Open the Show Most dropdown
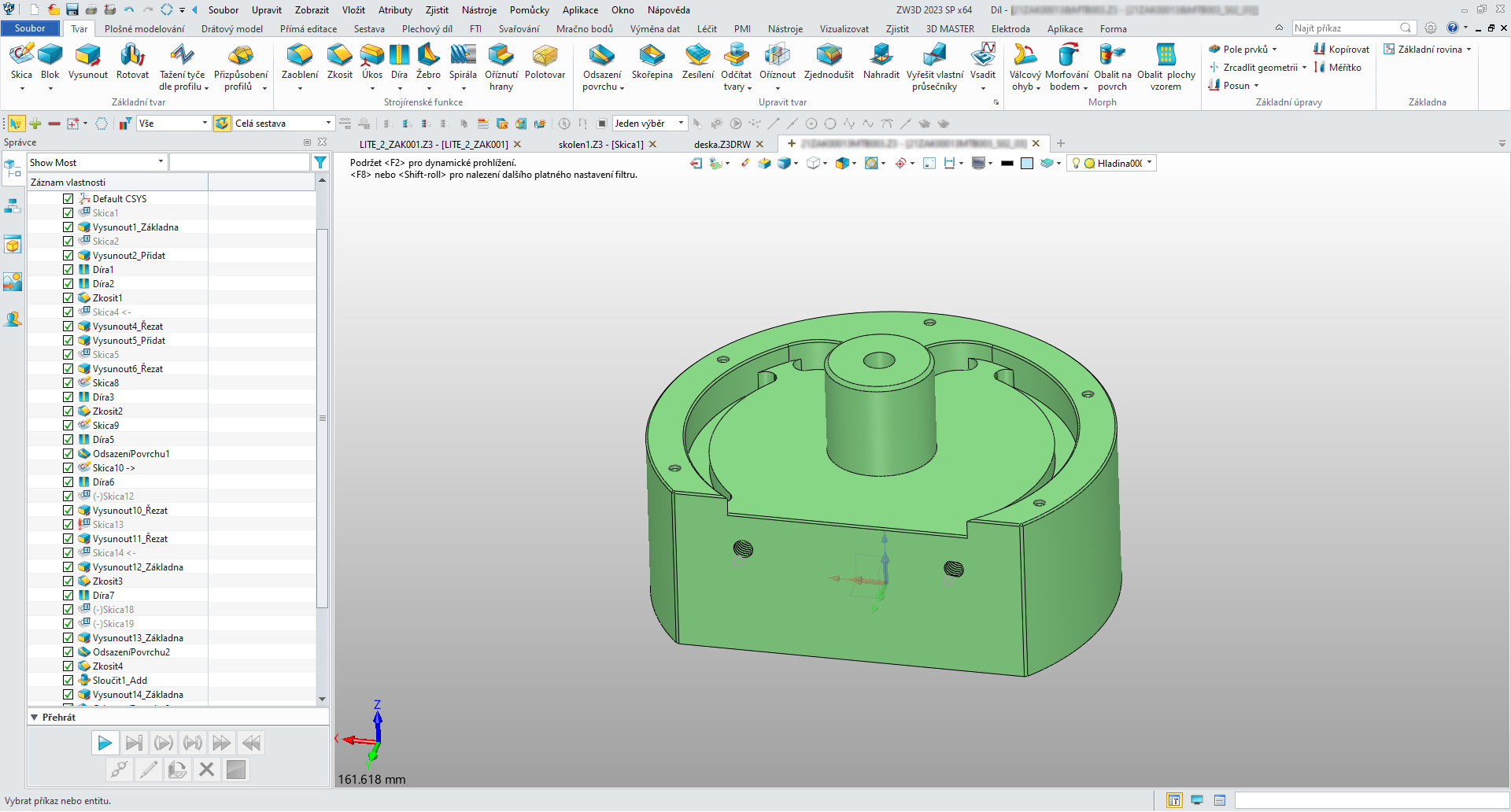 click(x=161, y=163)
